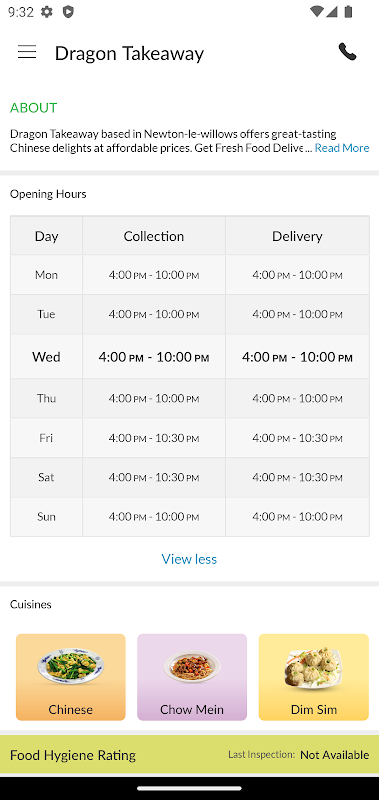Tap the Delivery column header
This screenshot has width=379, height=800.
tap(297, 236)
